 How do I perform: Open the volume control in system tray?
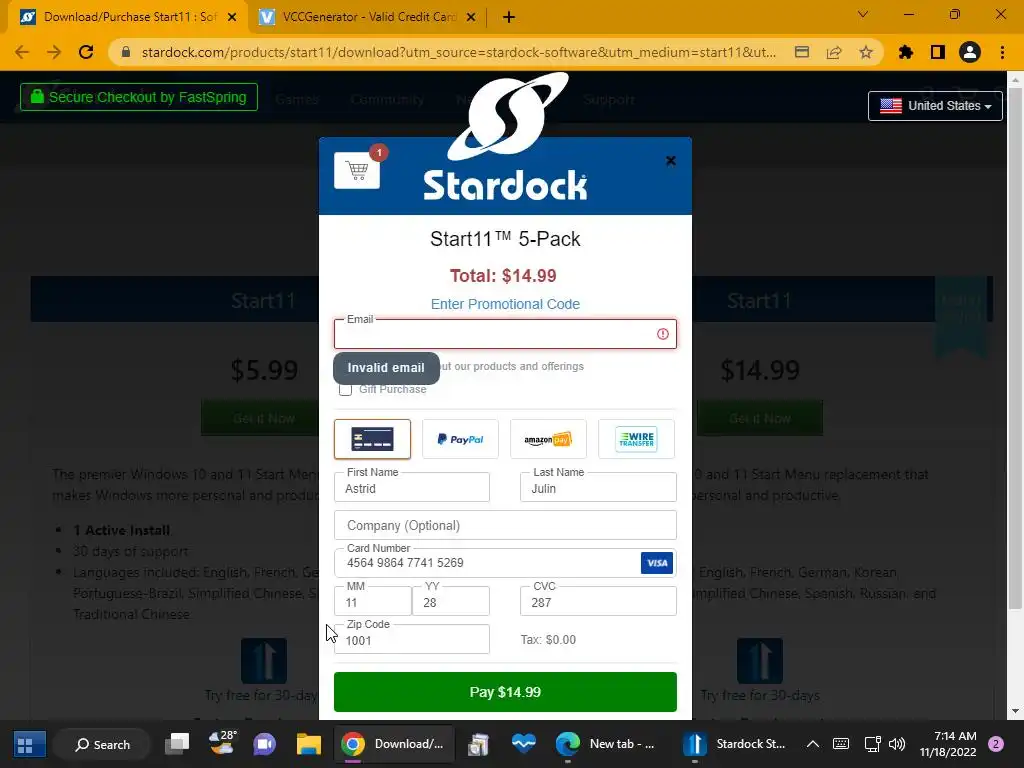click(897, 744)
